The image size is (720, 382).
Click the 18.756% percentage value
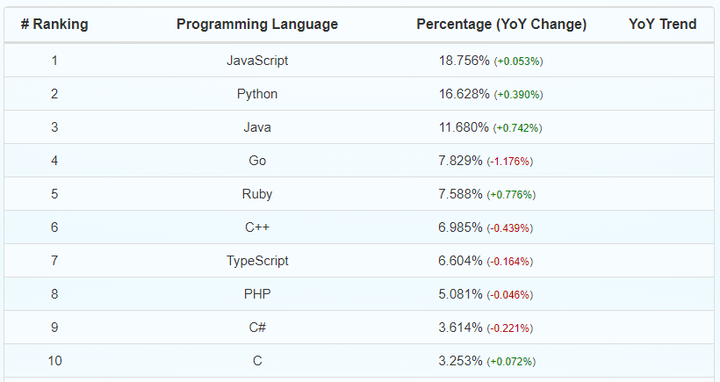pos(464,61)
